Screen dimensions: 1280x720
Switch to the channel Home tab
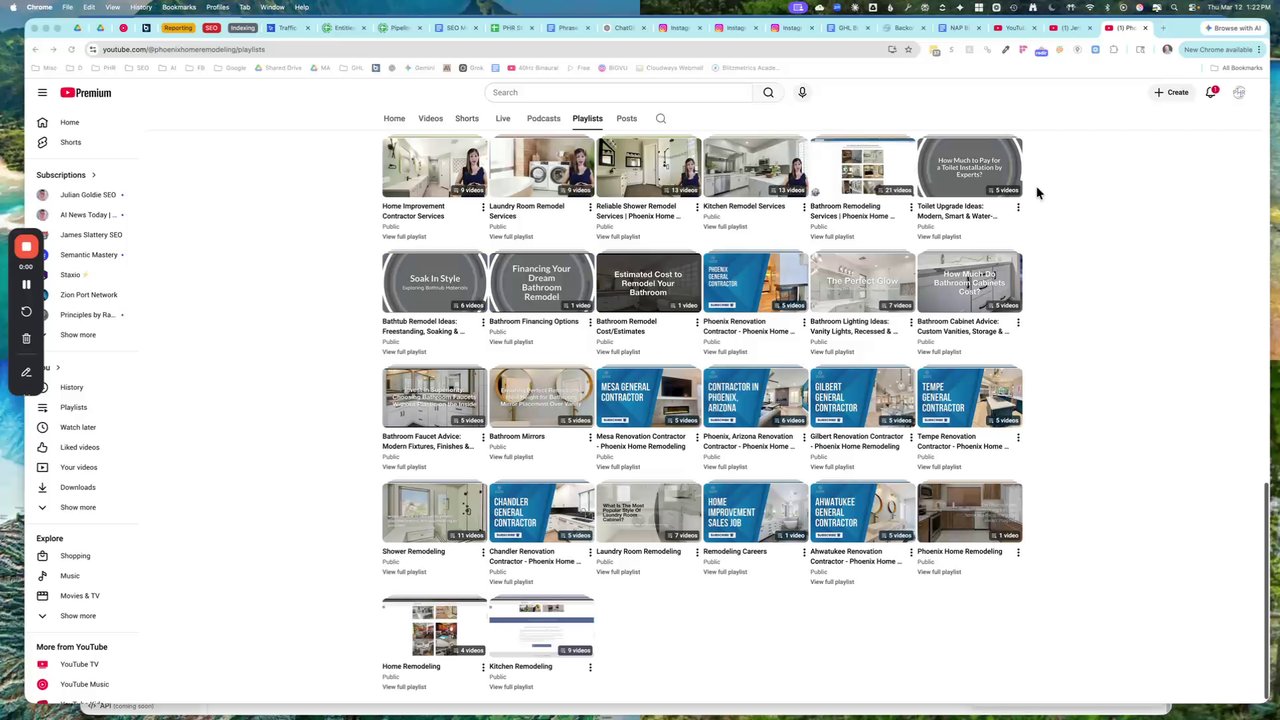pos(394,119)
